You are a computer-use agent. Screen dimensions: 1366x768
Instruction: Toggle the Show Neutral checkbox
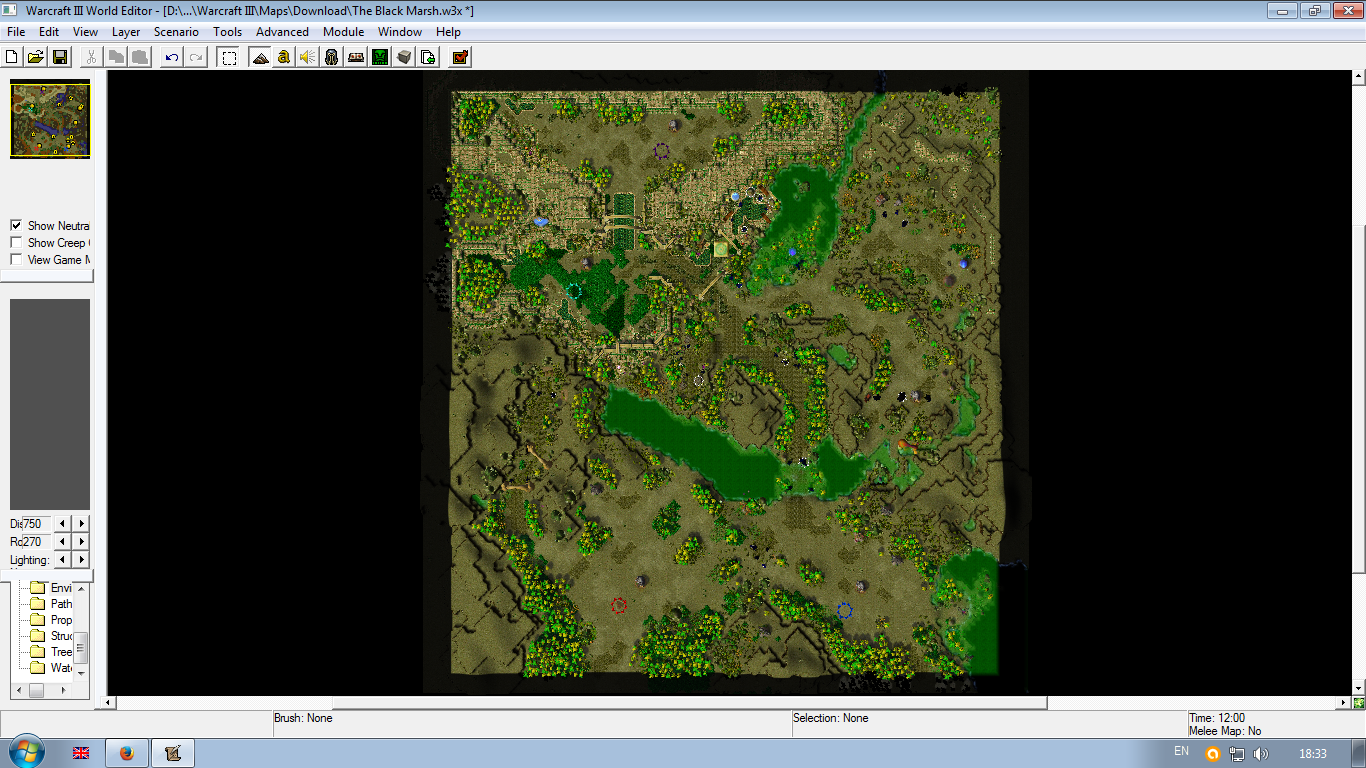tap(16, 226)
